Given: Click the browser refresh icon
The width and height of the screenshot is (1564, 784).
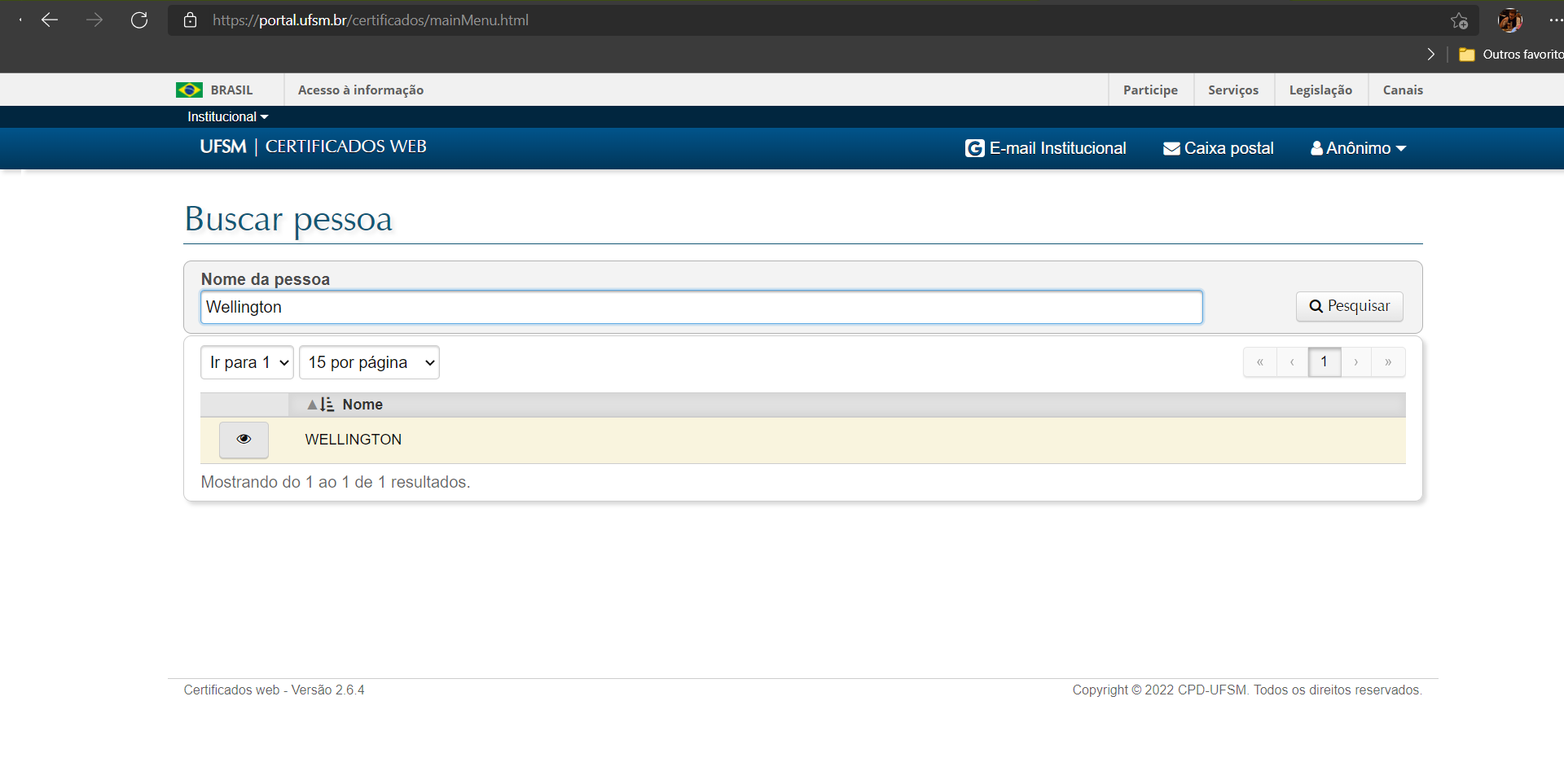Looking at the screenshot, I should [139, 20].
